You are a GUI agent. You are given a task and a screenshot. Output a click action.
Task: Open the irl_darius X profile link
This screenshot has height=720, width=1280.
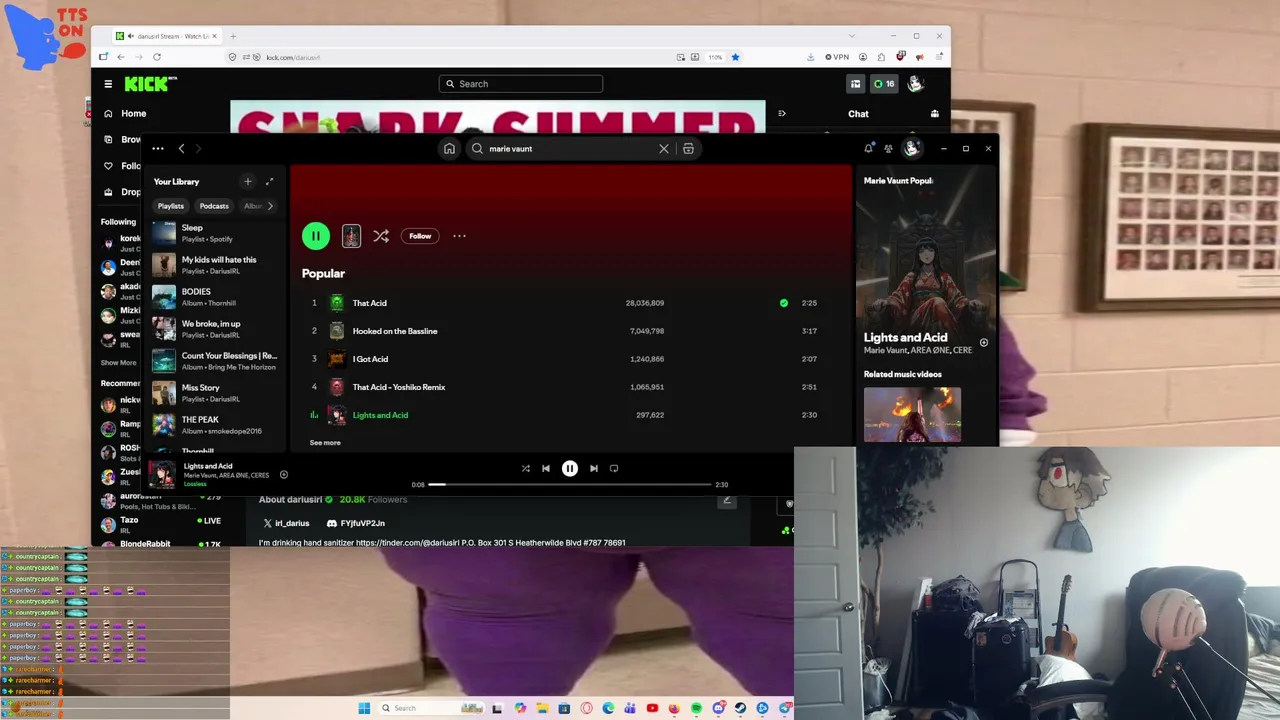click(x=286, y=523)
